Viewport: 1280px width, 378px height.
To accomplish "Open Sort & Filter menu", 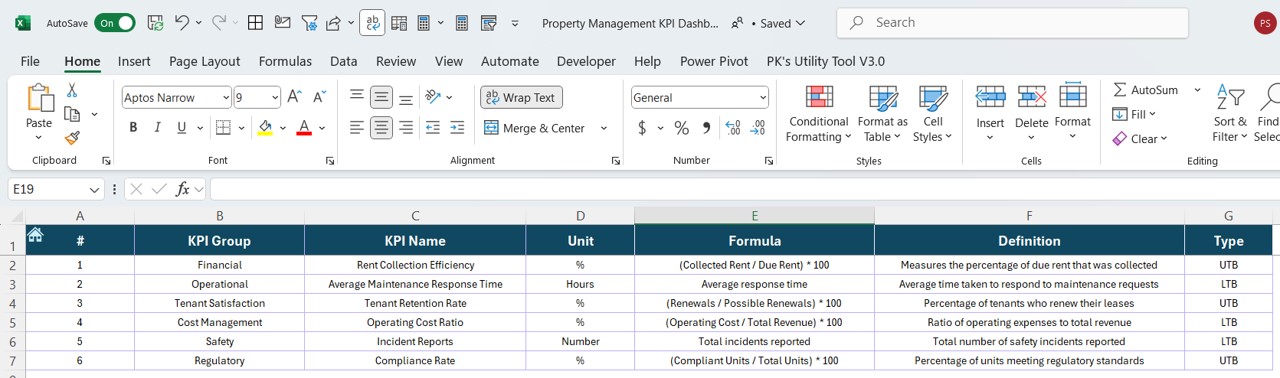I will tap(1230, 113).
